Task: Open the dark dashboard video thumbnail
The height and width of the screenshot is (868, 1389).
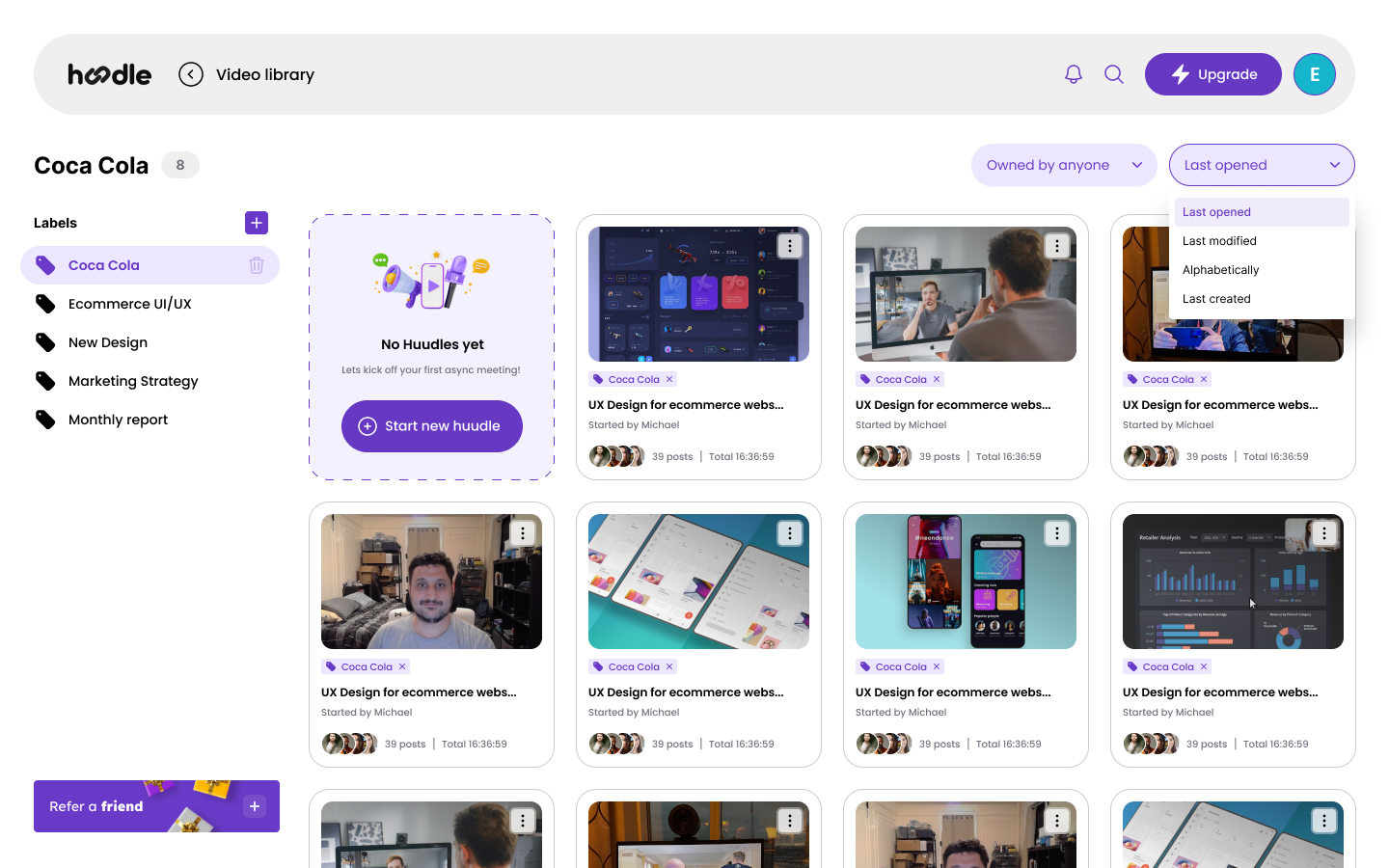Action: [x=698, y=294]
